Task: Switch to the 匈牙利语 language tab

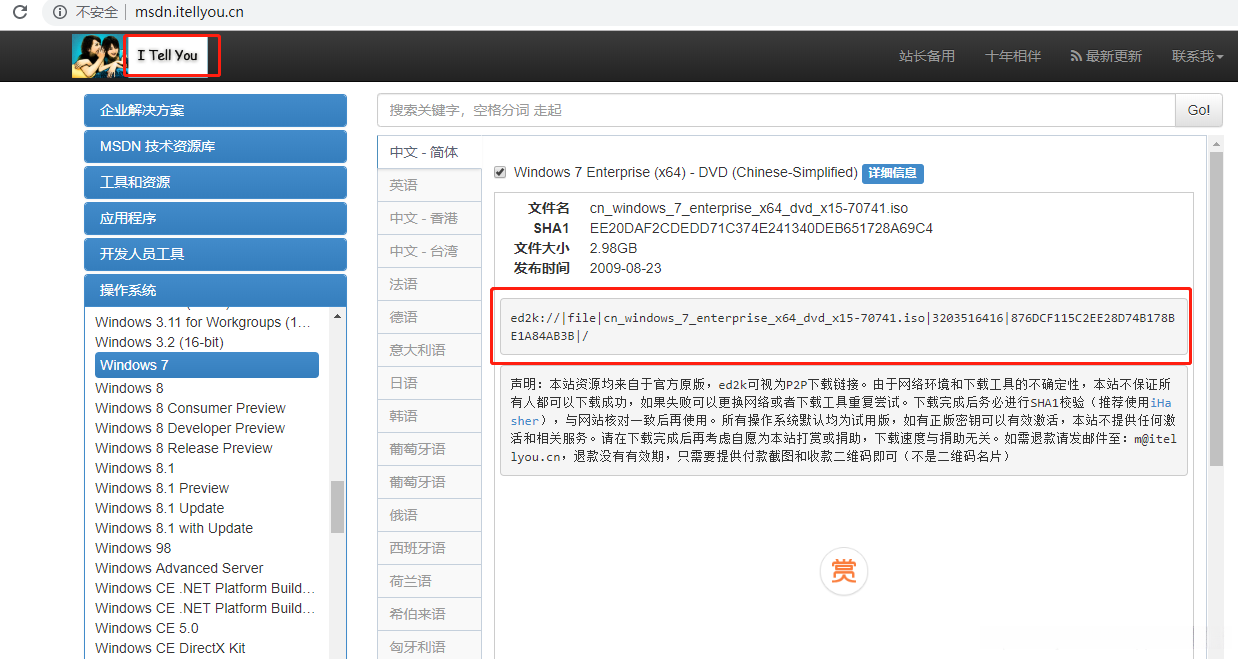Action: click(x=429, y=647)
